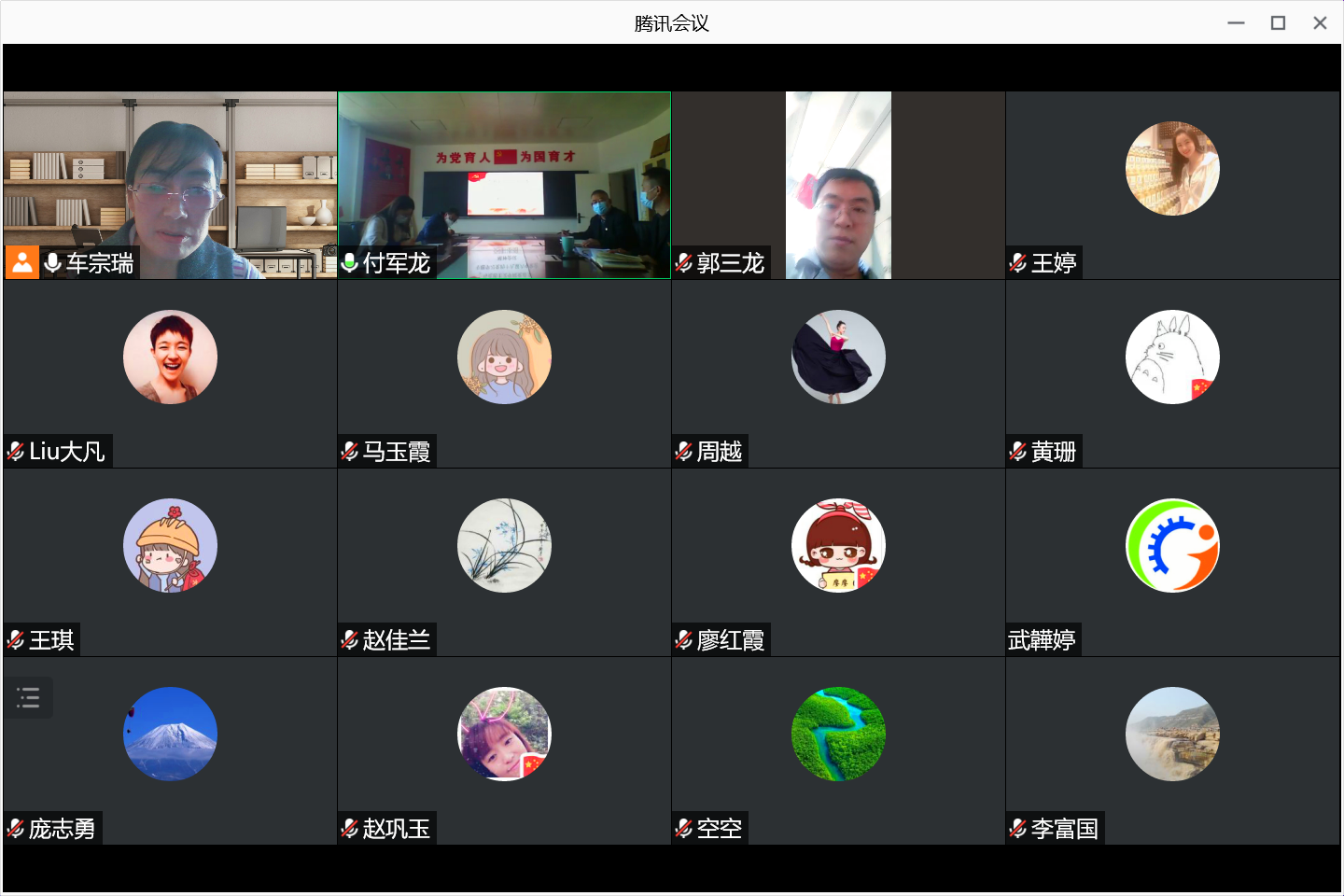Screen dimensions: 1344x896
Task: Click 王琪's orange-hat cartoon avatar
Action: coord(170,546)
